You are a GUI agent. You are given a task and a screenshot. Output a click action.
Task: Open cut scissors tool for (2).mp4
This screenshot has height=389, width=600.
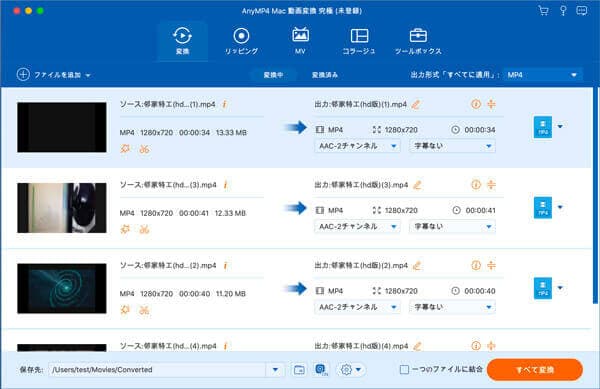click(x=144, y=310)
